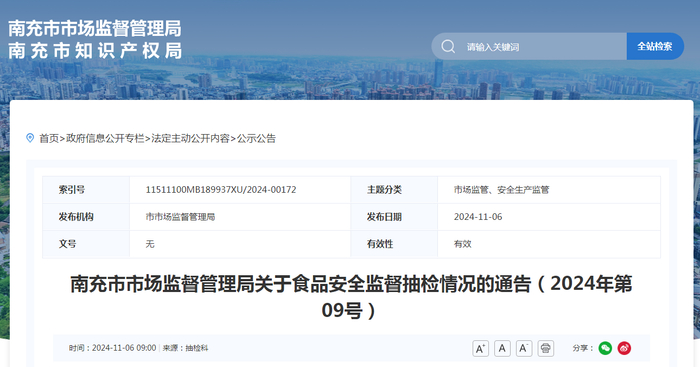Viewport: 700px width, 367px height.
Task: Open the 法定主动公开内容 breadcrumb link
Action: (x=191, y=138)
